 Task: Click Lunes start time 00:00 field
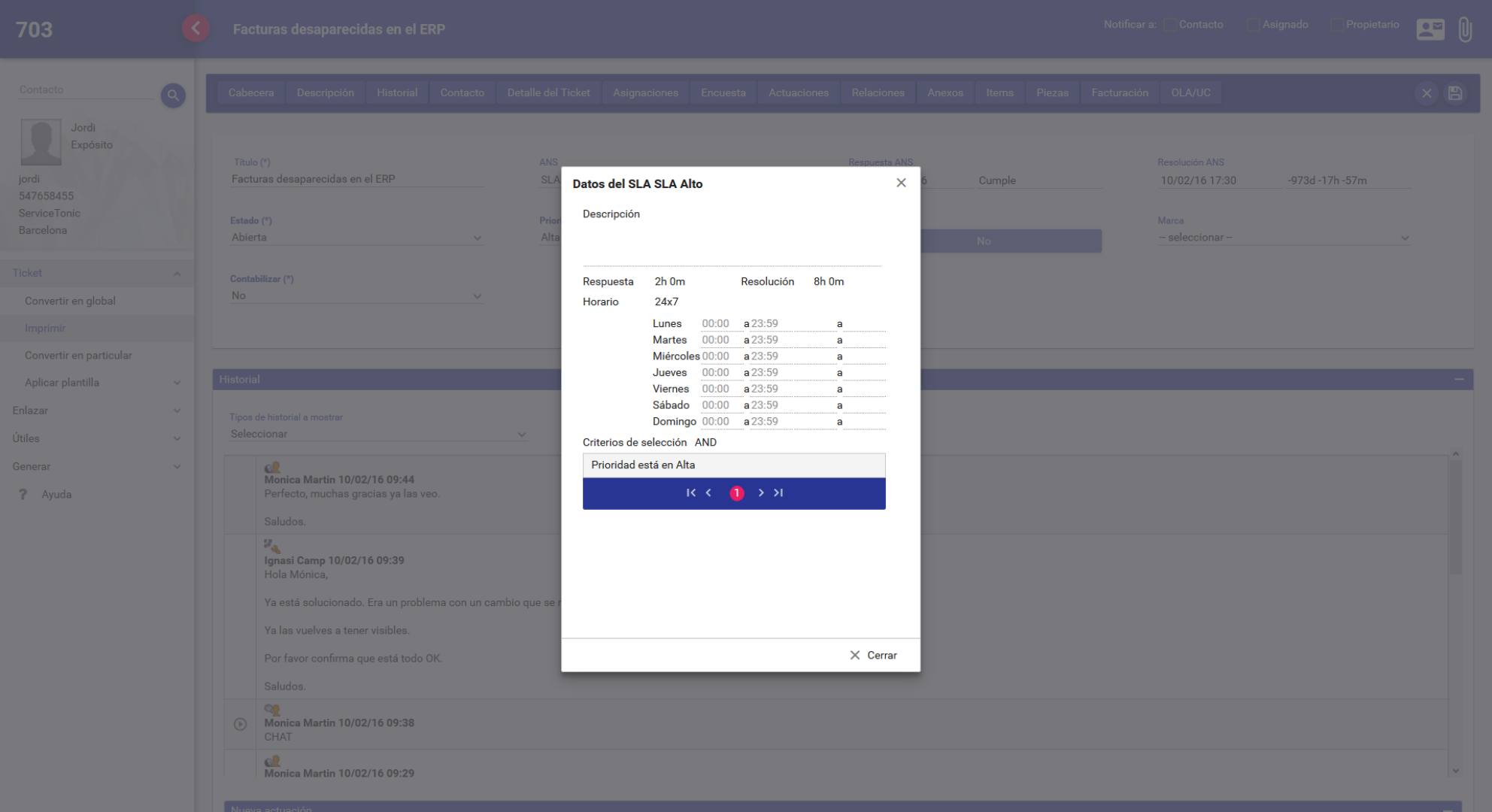(x=721, y=324)
